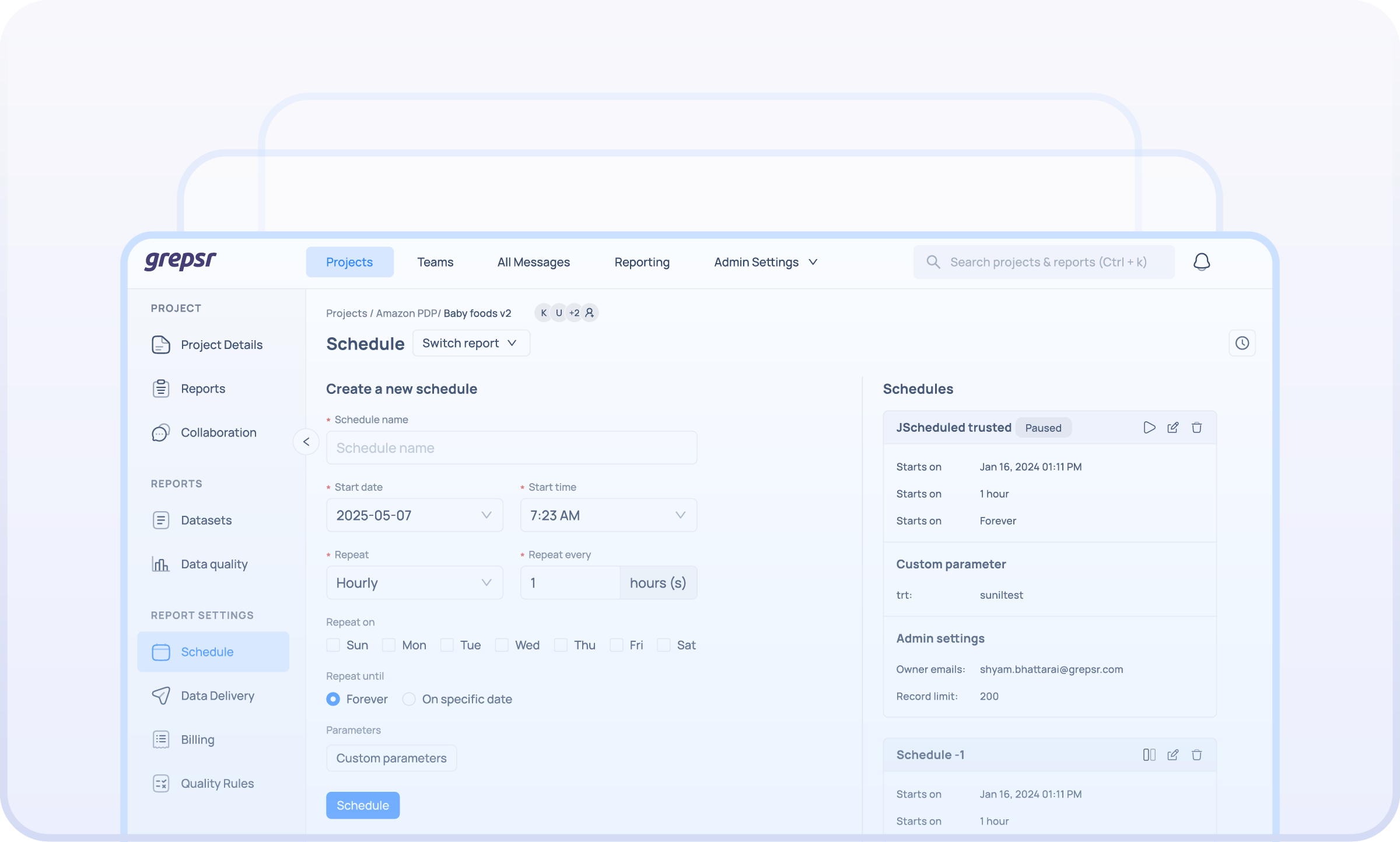The image size is (1400, 842).
Task: Click the blue Schedule submit button
Action: click(362, 805)
